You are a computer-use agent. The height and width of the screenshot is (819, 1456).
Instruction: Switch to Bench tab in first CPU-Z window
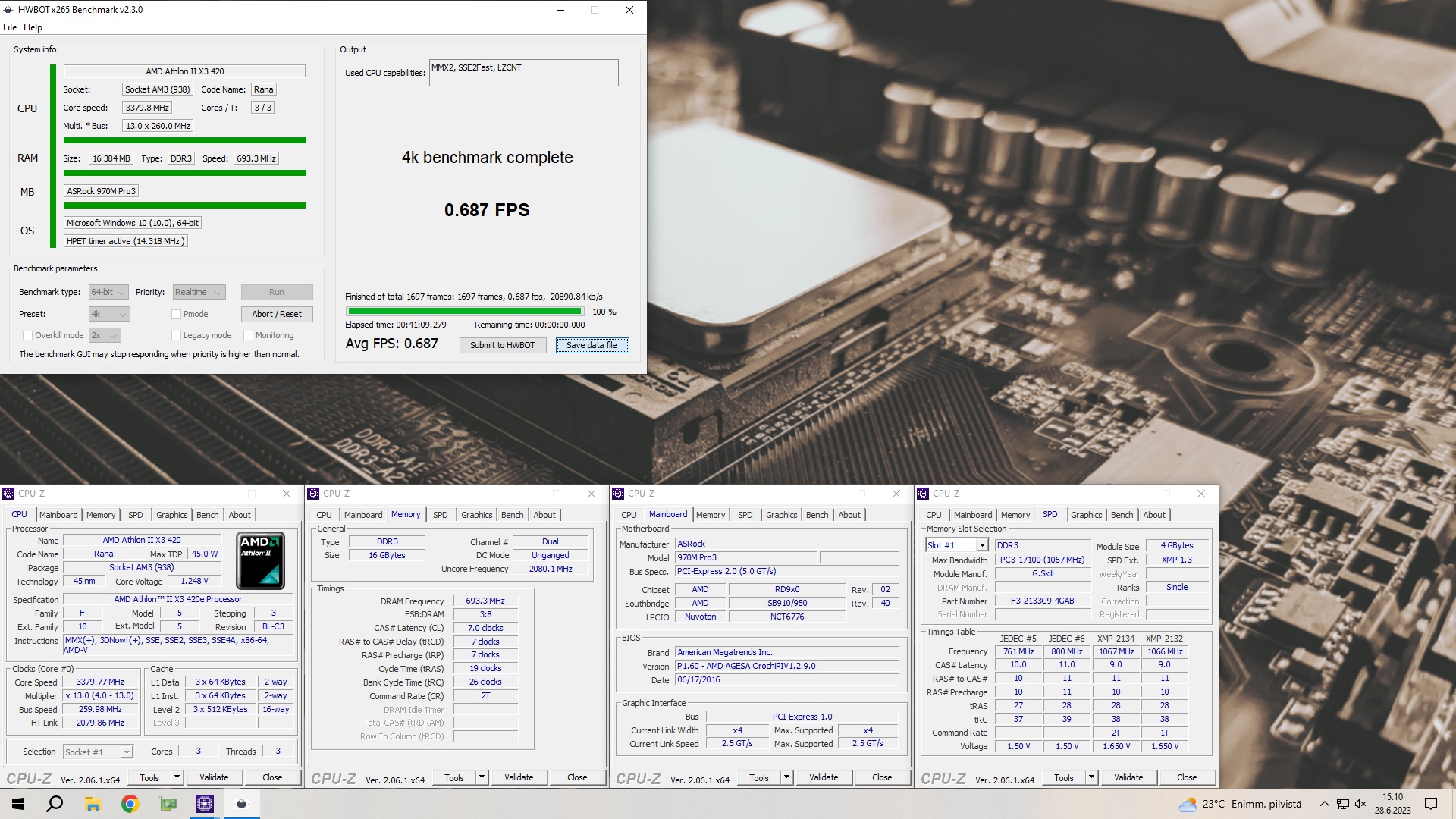[207, 515]
